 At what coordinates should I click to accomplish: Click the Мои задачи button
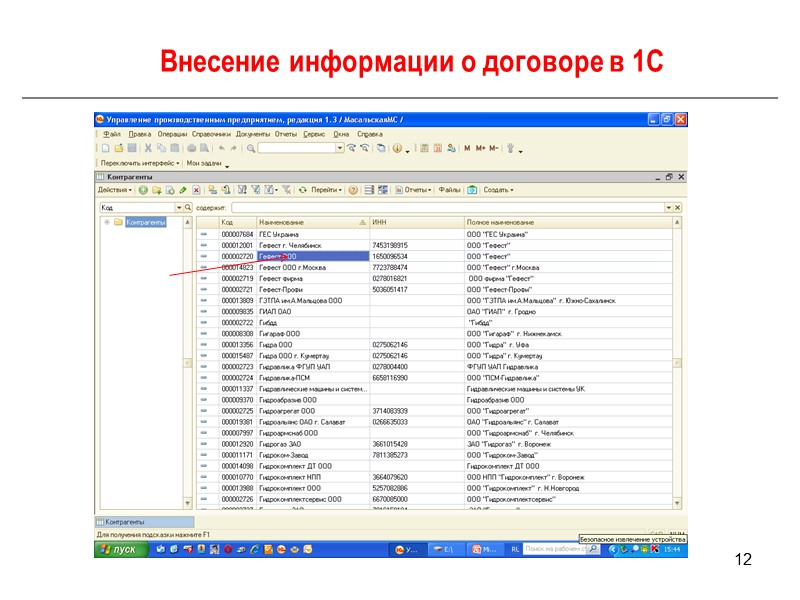(x=204, y=163)
